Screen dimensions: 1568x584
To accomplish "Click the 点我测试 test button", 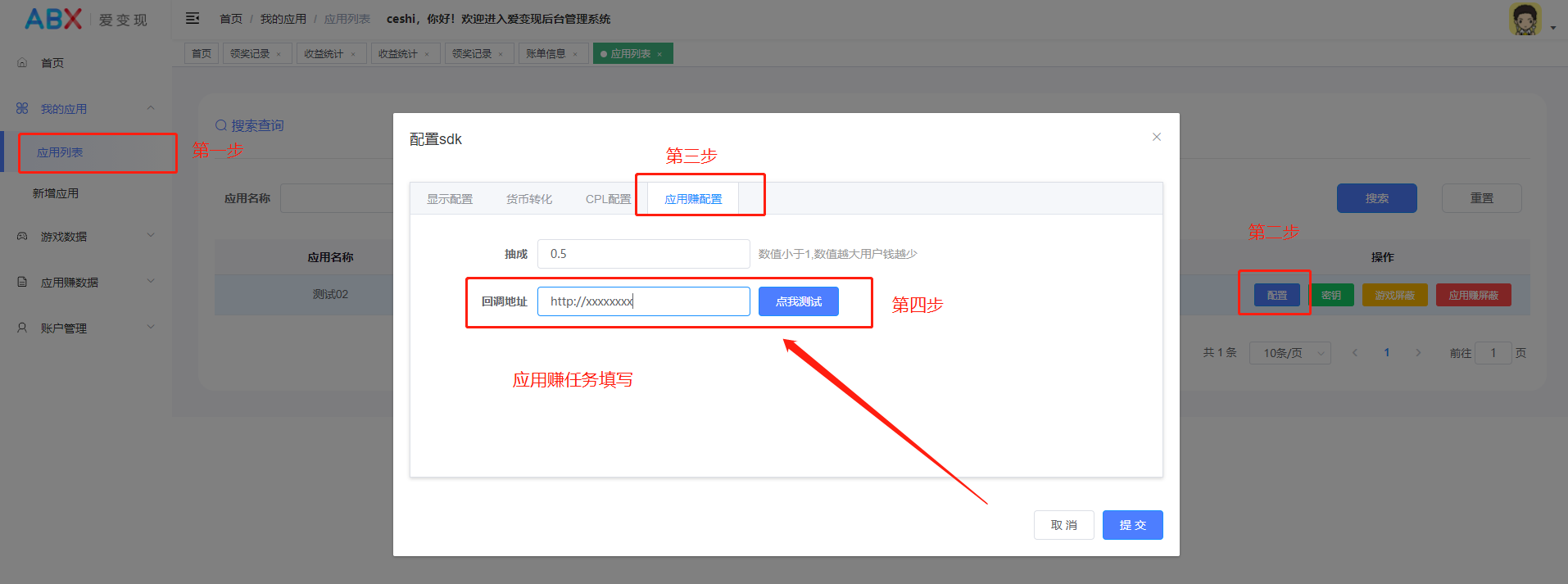I will (798, 301).
